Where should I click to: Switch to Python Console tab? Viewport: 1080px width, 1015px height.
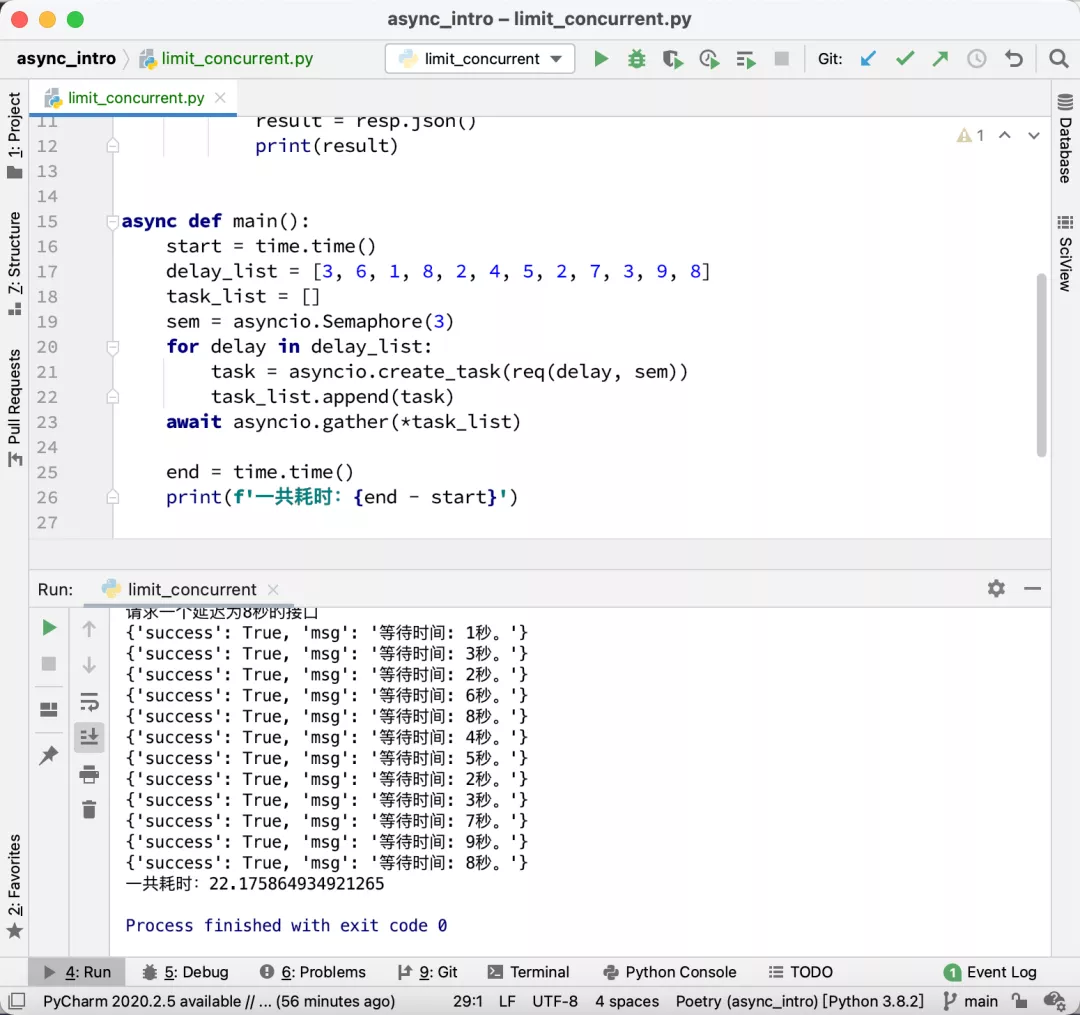tap(670, 972)
